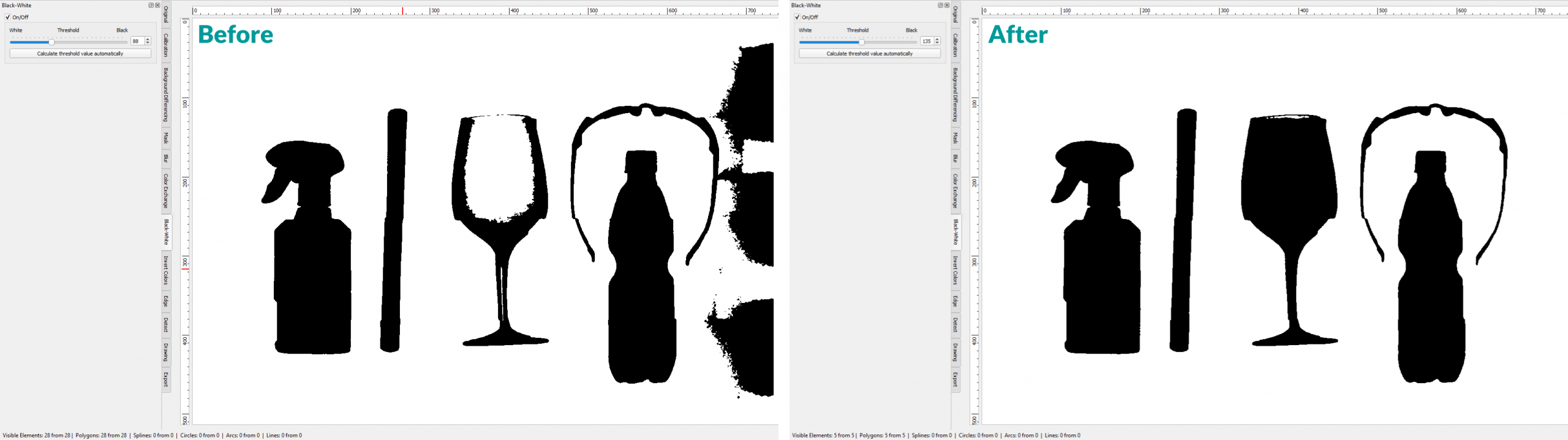Click the float panel icon in the After panel
Image resolution: width=1568 pixels, height=440 pixels.
click(x=940, y=6)
